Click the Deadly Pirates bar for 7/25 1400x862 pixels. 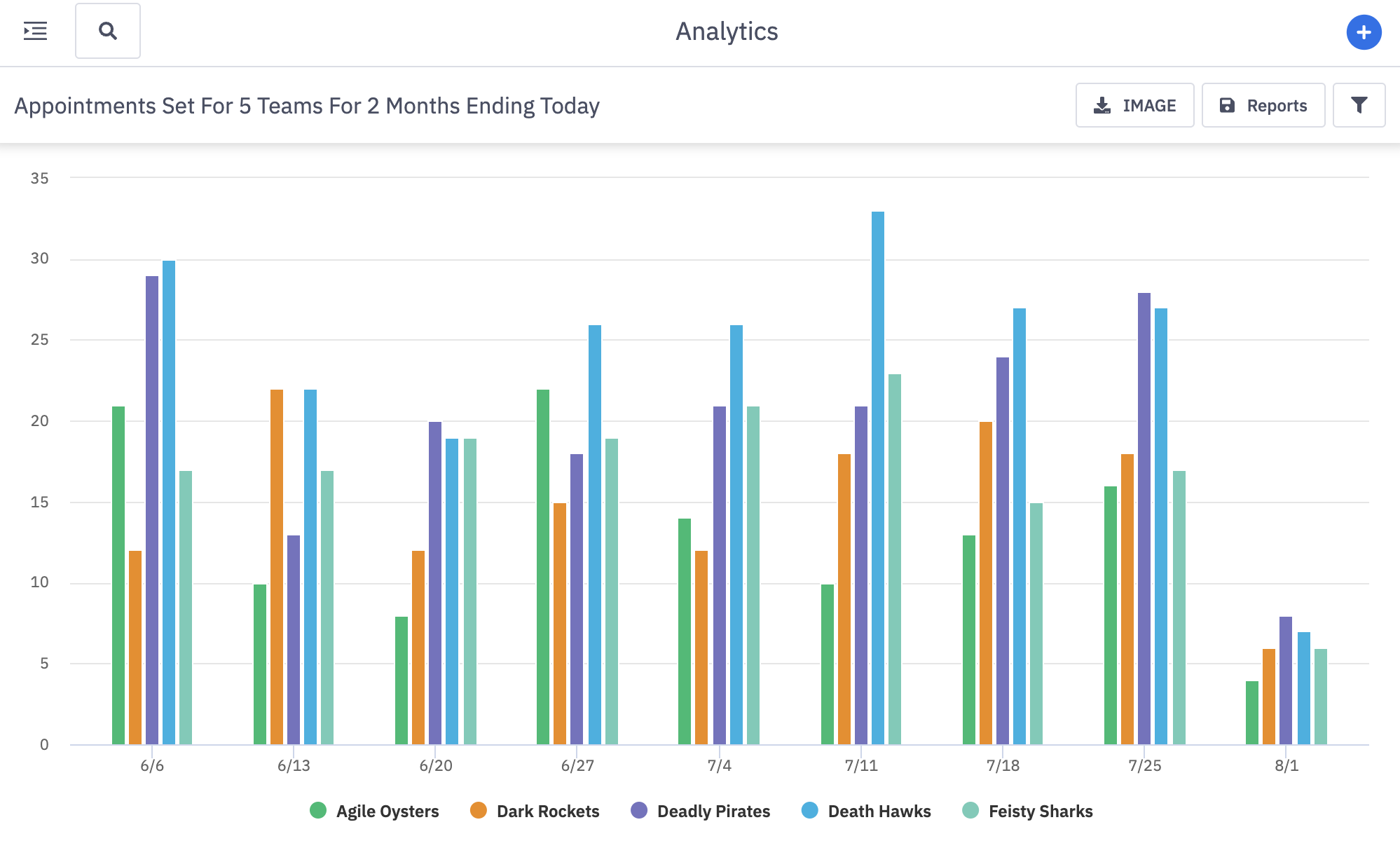click(x=1144, y=519)
